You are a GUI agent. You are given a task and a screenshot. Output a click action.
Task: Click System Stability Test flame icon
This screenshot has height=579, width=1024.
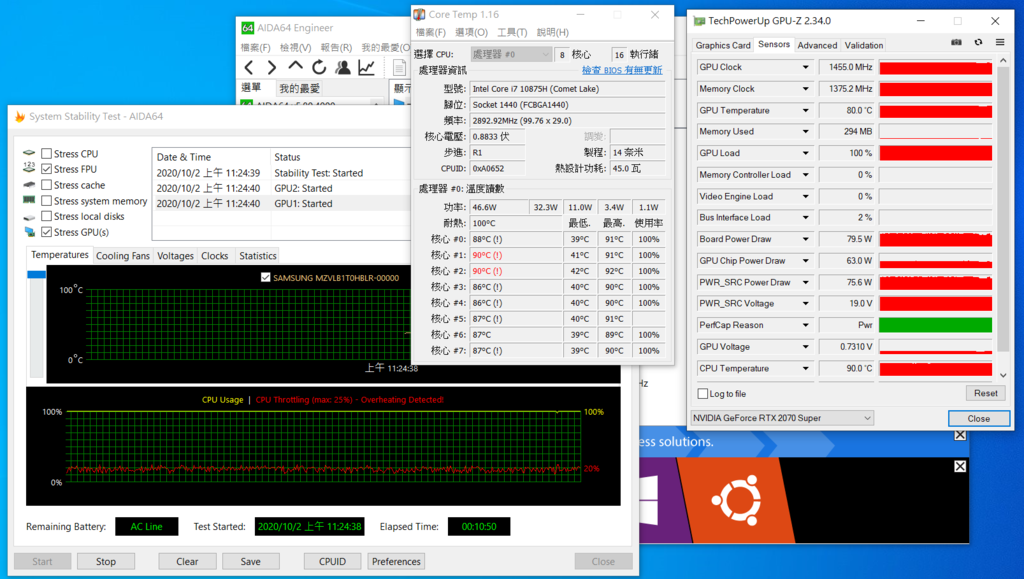pyautogui.click(x=20, y=116)
